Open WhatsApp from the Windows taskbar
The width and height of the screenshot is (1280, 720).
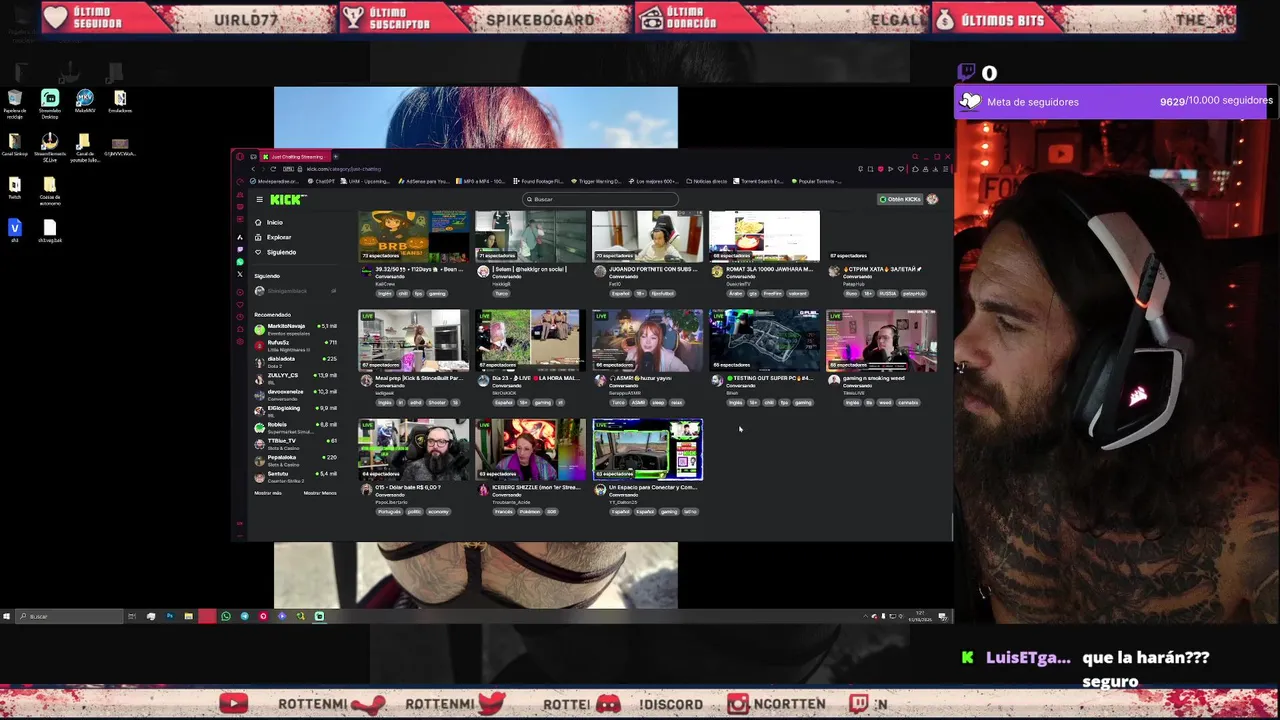pyautogui.click(x=226, y=616)
